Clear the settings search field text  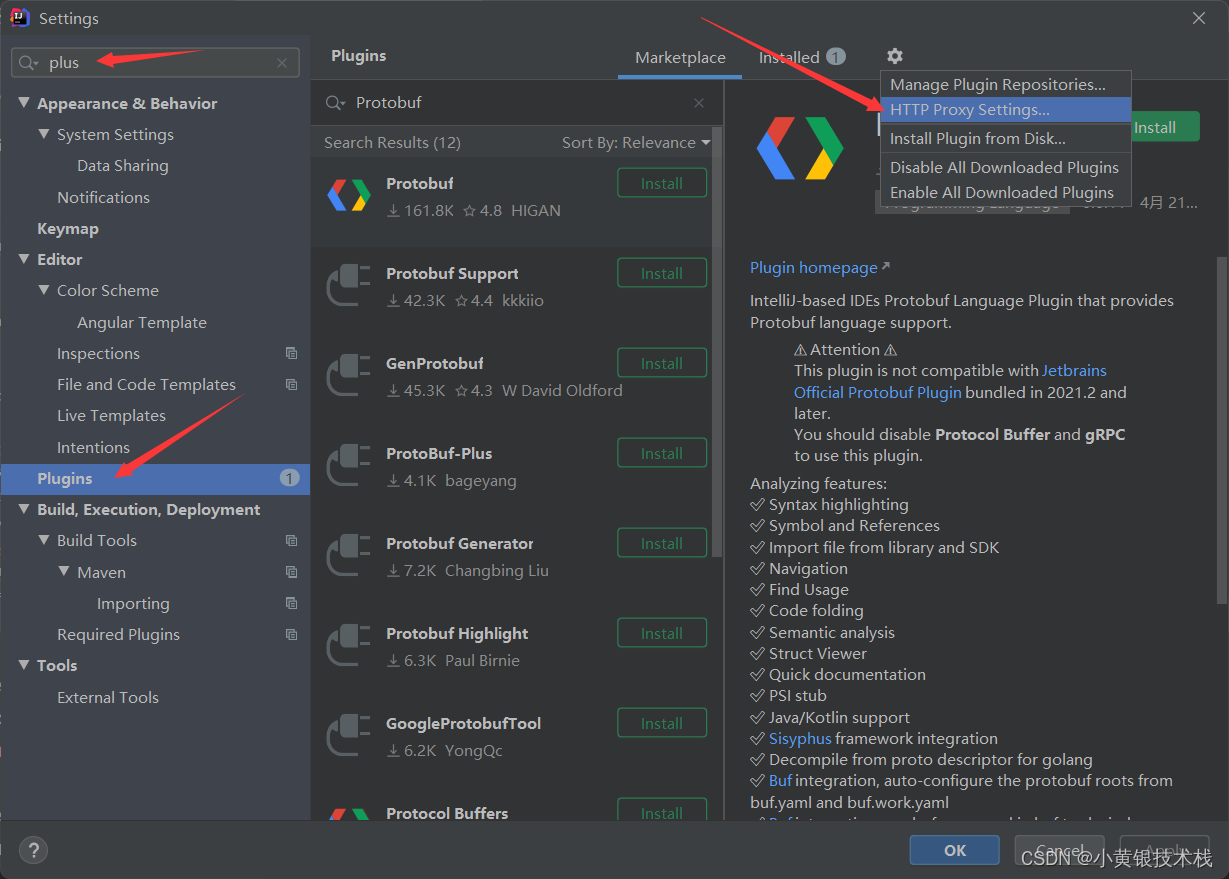tap(282, 63)
